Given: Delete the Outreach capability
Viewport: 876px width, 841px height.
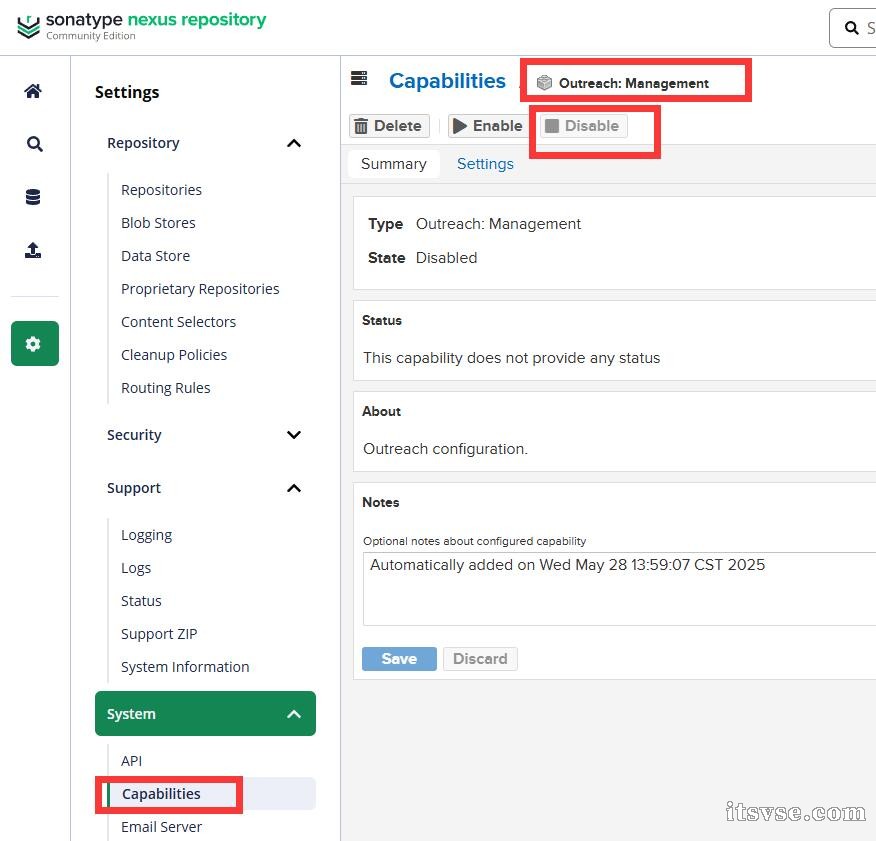Looking at the screenshot, I should point(389,126).
